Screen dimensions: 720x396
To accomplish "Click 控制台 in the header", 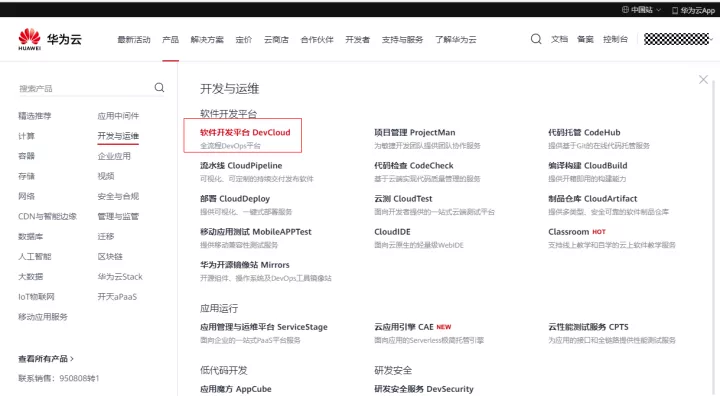I will [615, 39].
